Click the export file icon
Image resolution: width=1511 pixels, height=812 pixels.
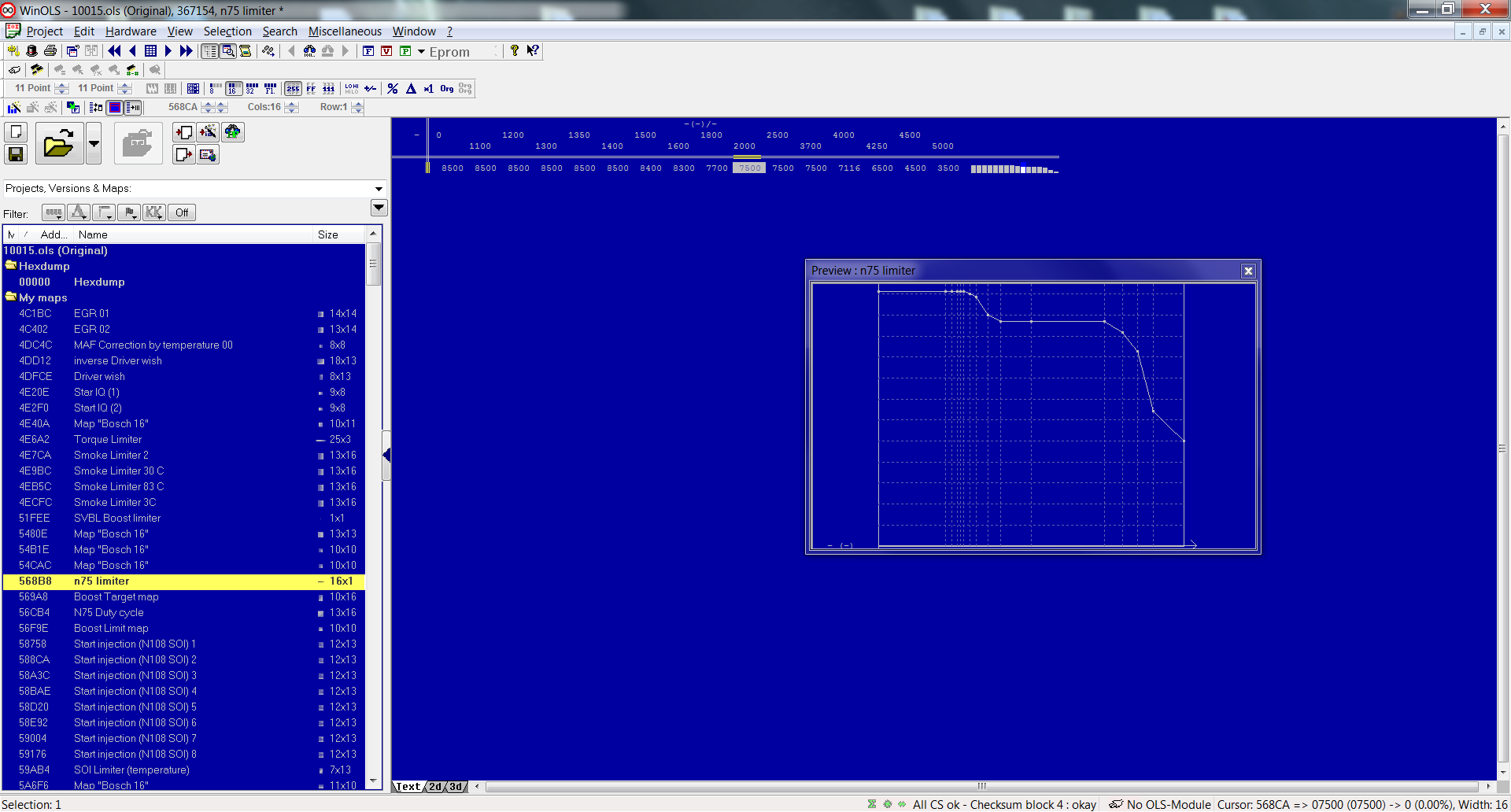coord(183,154)
